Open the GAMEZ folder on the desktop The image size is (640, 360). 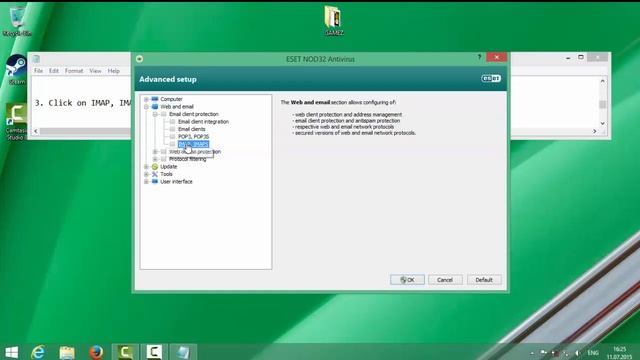click(333, 20)
